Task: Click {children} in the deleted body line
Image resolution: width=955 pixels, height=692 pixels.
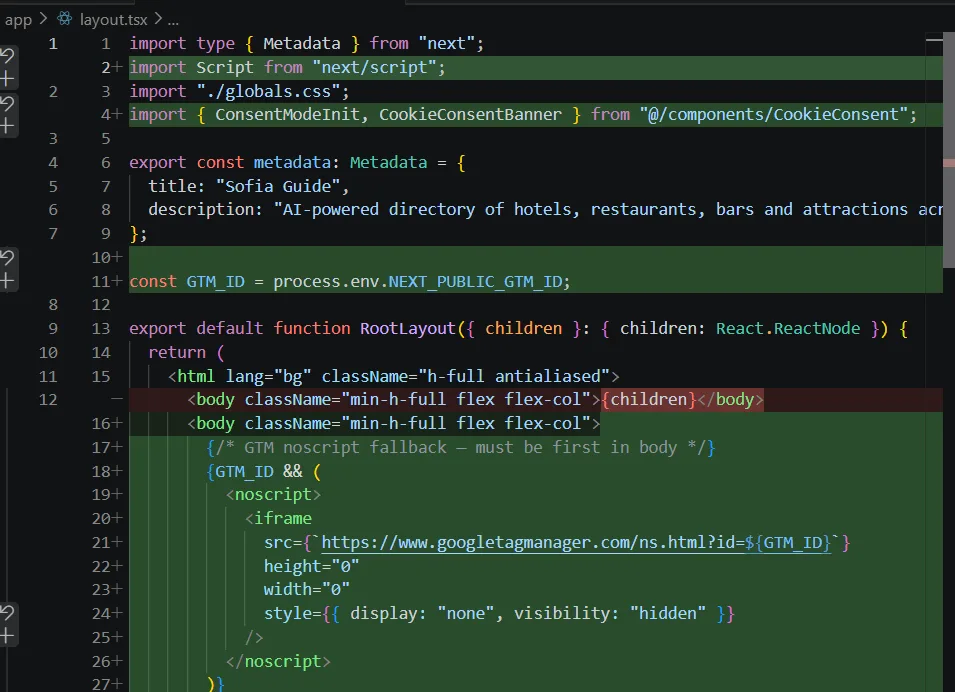Action: pos(649,400)
